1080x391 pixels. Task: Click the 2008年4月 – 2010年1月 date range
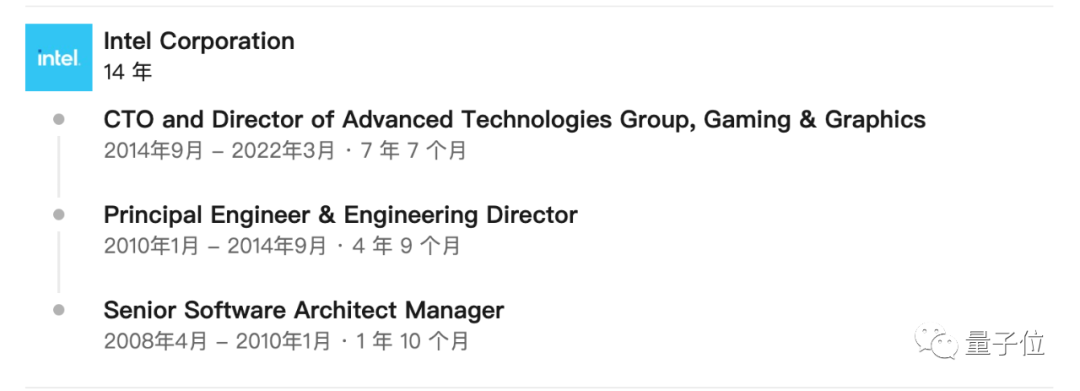tap(217, 341)
